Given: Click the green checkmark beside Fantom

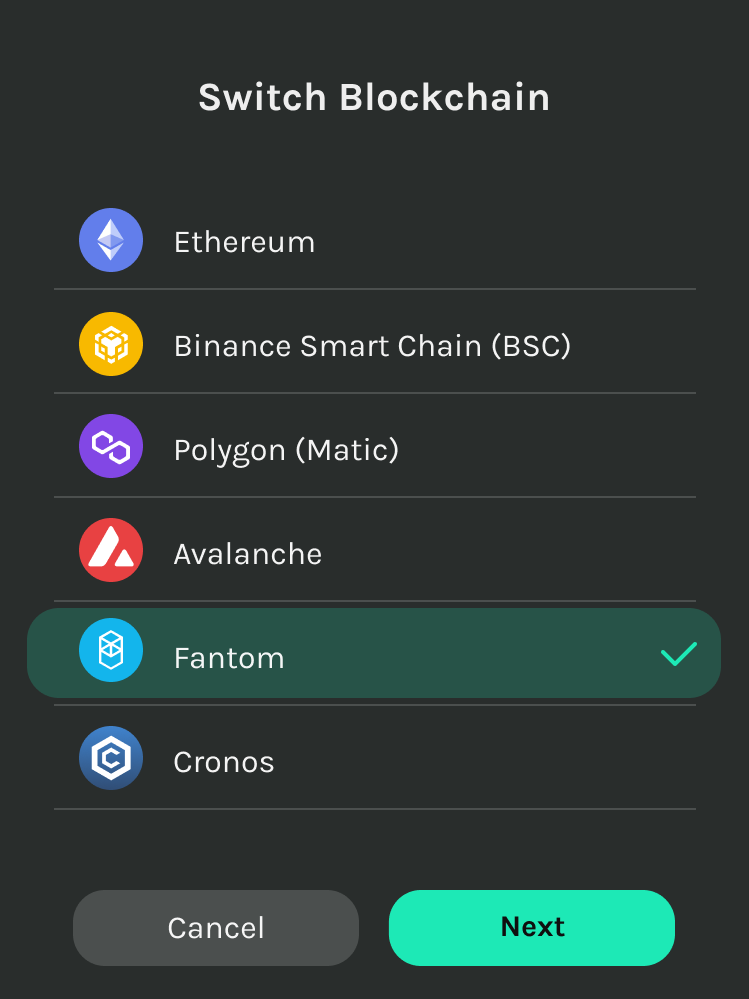Looking at the screenshot, I should tap(679, 654).
